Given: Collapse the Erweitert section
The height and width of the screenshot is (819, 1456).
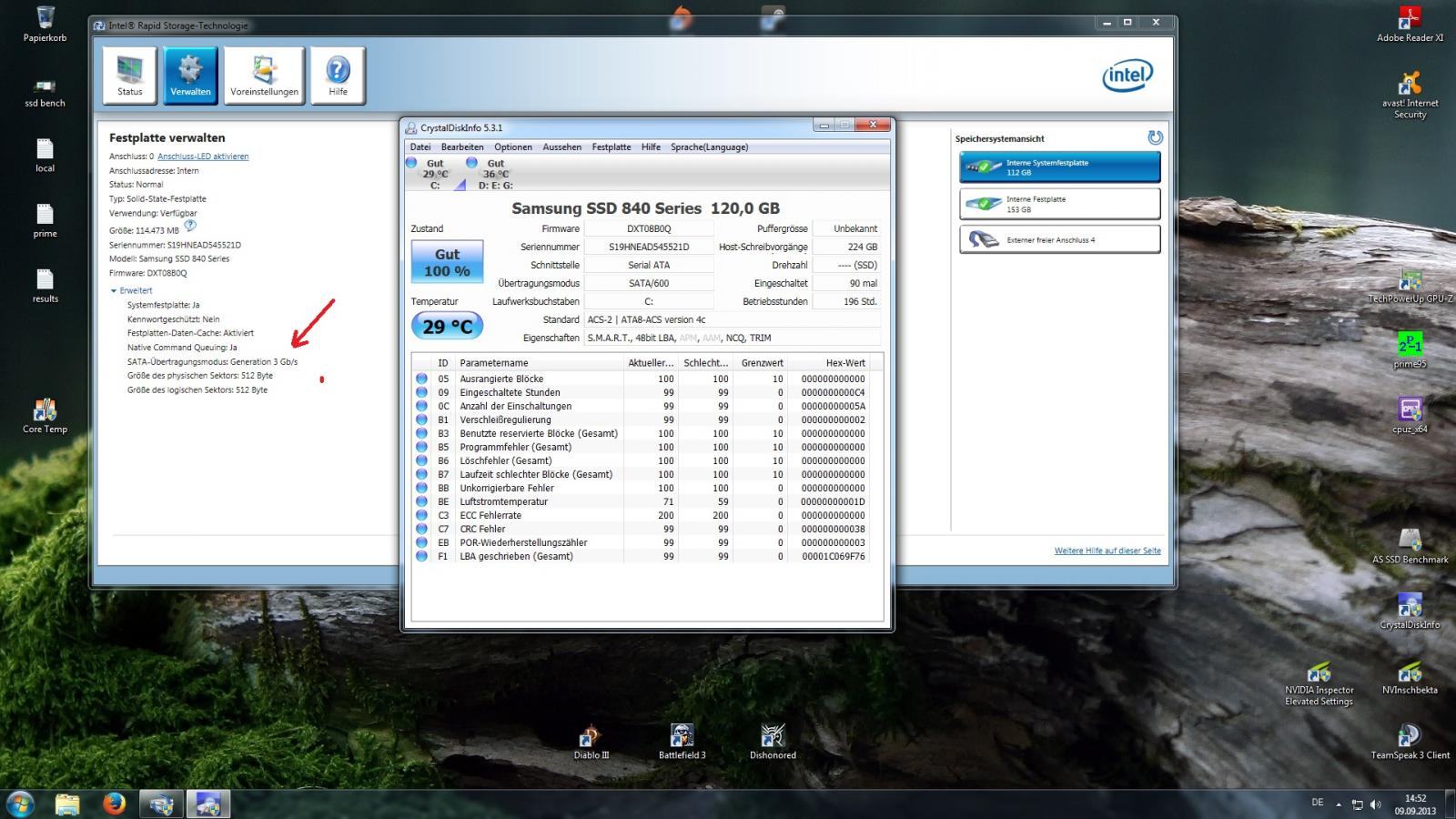Looking at the screenshot, I should click(131, 290).
